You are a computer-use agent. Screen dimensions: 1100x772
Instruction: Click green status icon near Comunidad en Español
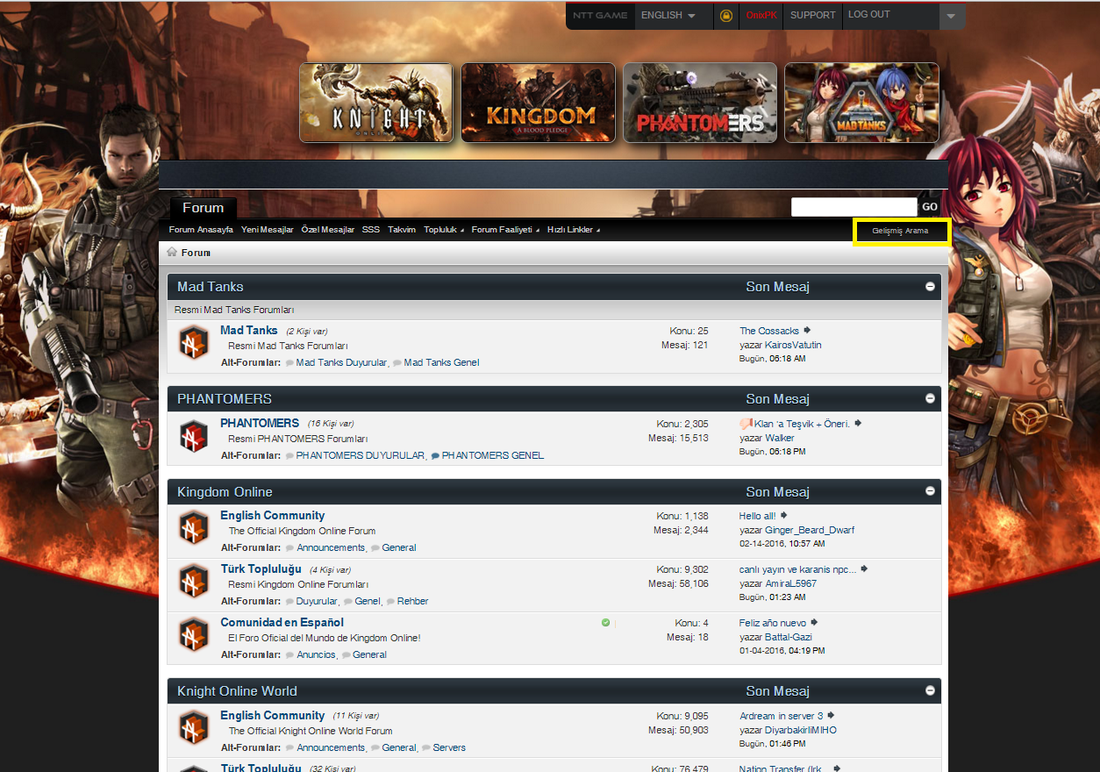tap(605, 623)
